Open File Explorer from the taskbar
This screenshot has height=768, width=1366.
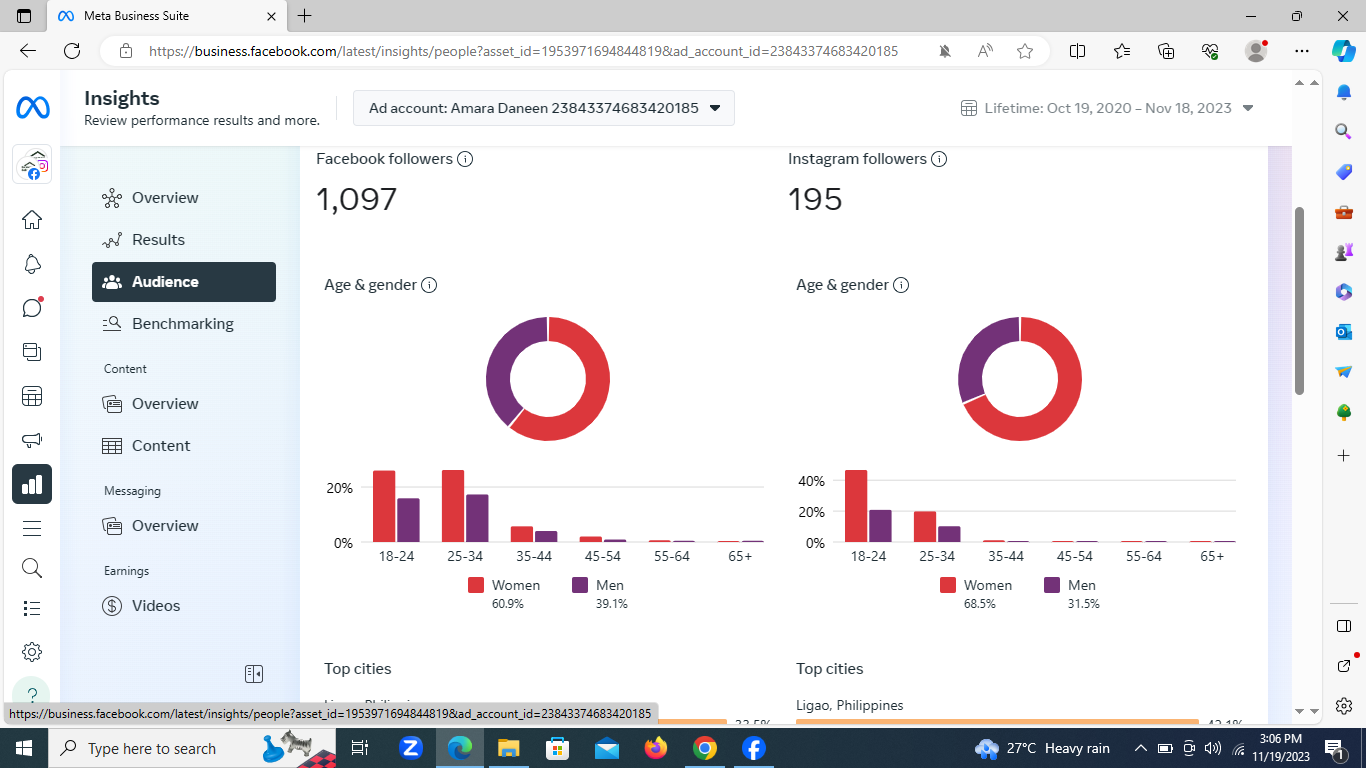pyautogui.click(x=509, y=748)
